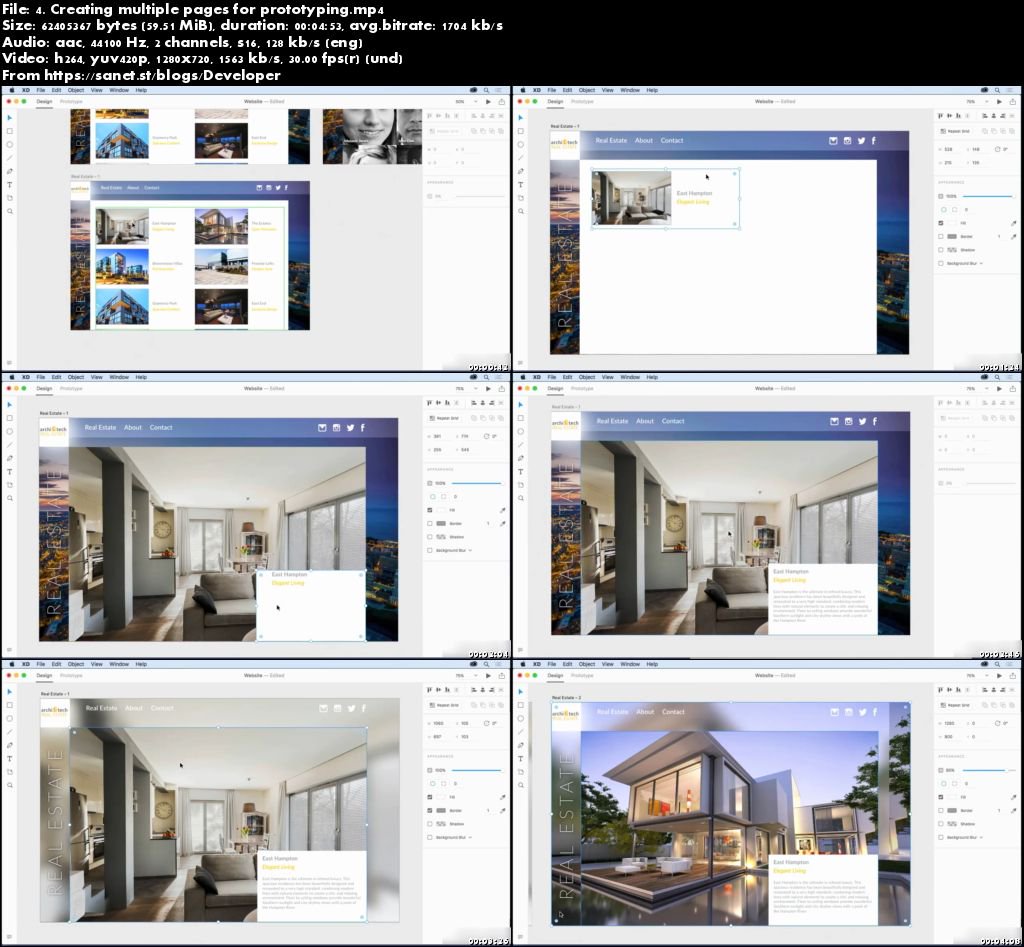Switch to the Prototype tab in the 00:00:43 frame

(x=71, y=102)
